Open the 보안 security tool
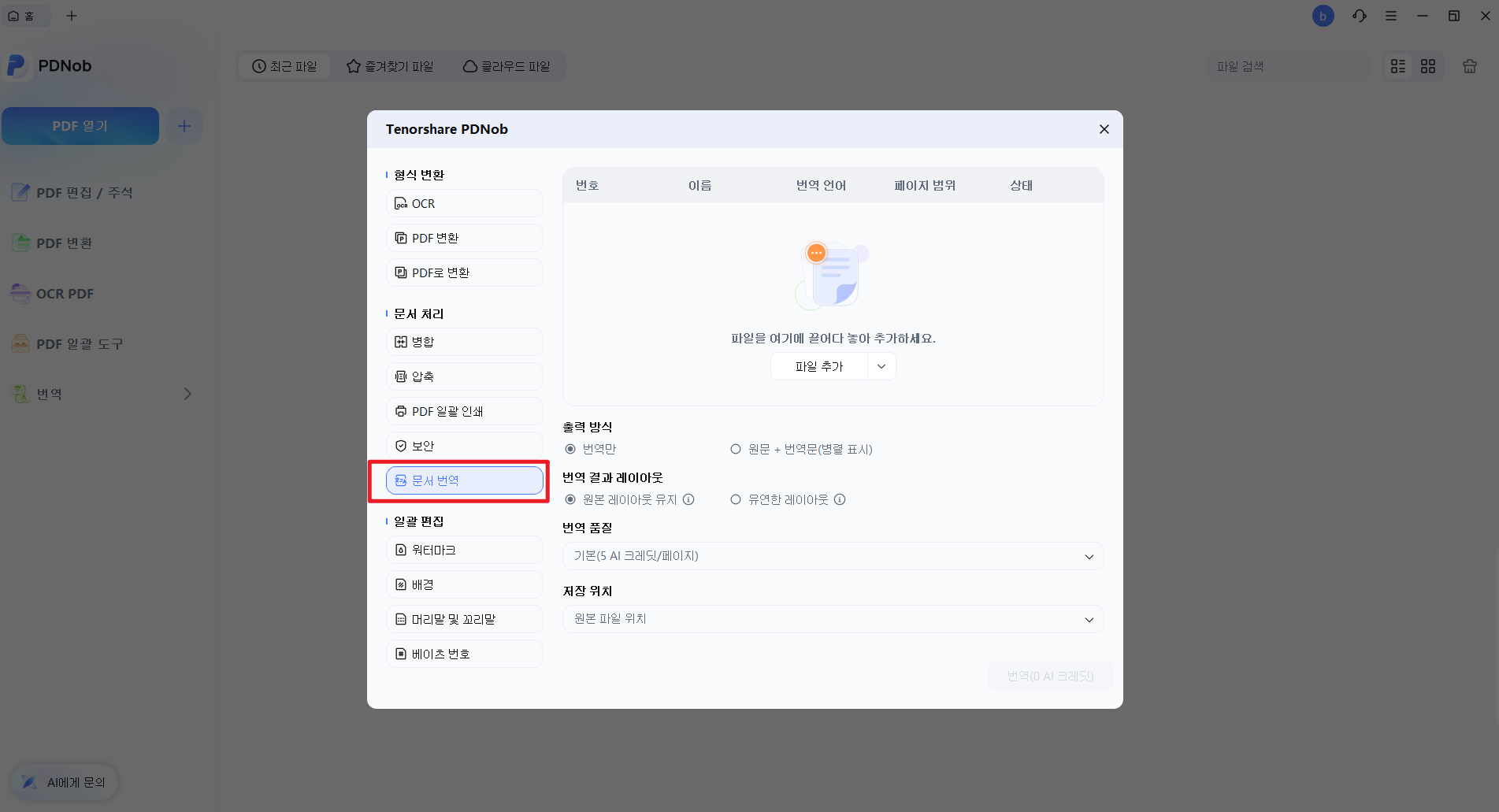Screen dimensions: 1499x812 click(x=464, y=446)
